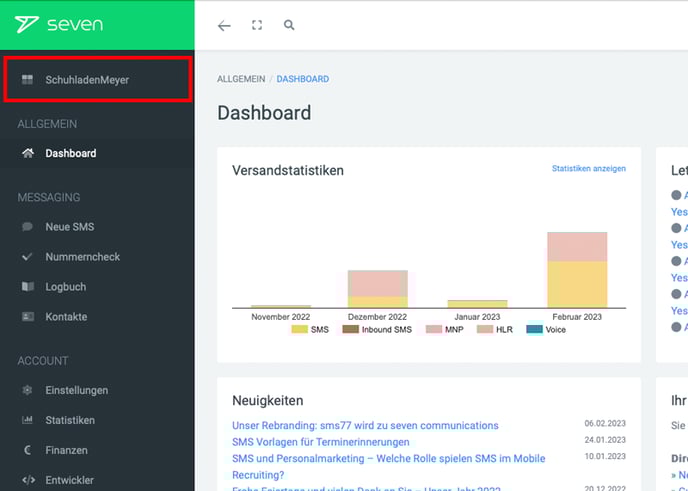This screenshot has height=491, width=688.
Task: Click the date 10.01.2023 in Neuigkeiten
Action: point(605,456)
